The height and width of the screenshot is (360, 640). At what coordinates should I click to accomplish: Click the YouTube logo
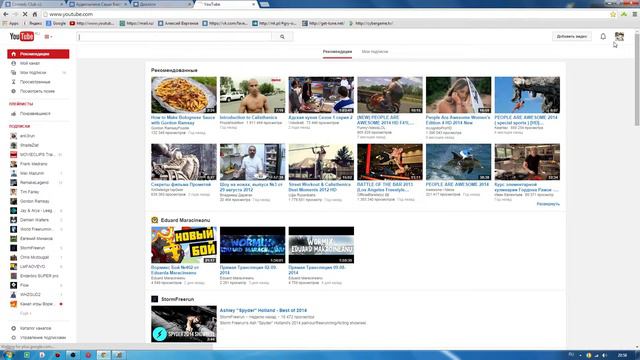pos(22,36)
